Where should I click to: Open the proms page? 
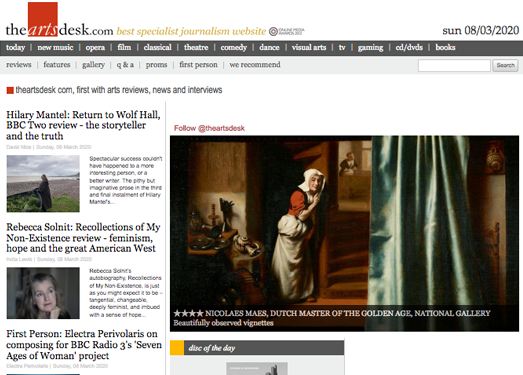tap(156, 65)
